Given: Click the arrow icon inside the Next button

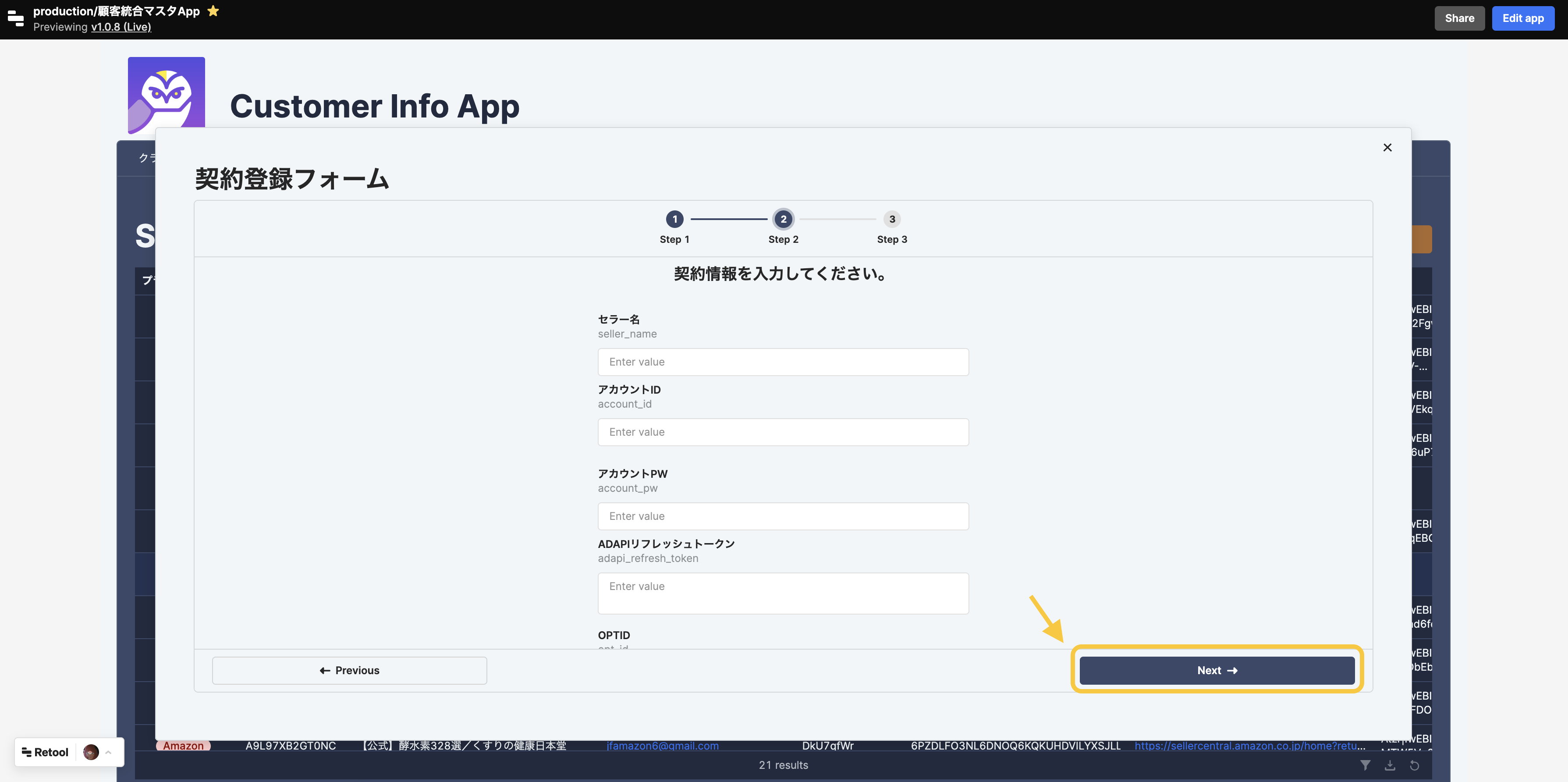Looking at the screenshot, I should tap(1233, 670).
